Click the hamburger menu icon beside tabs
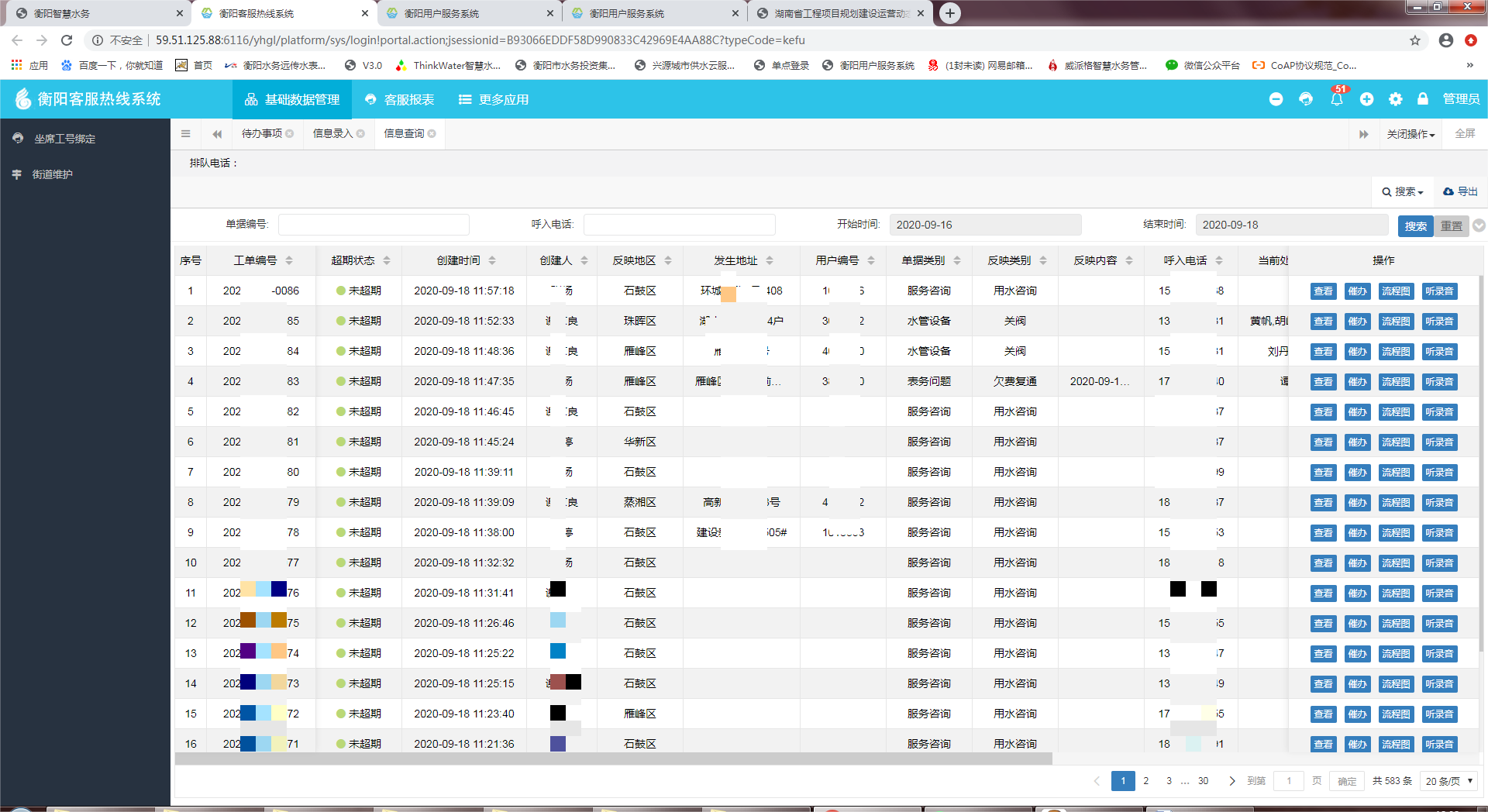 click(x=185, y=134)
